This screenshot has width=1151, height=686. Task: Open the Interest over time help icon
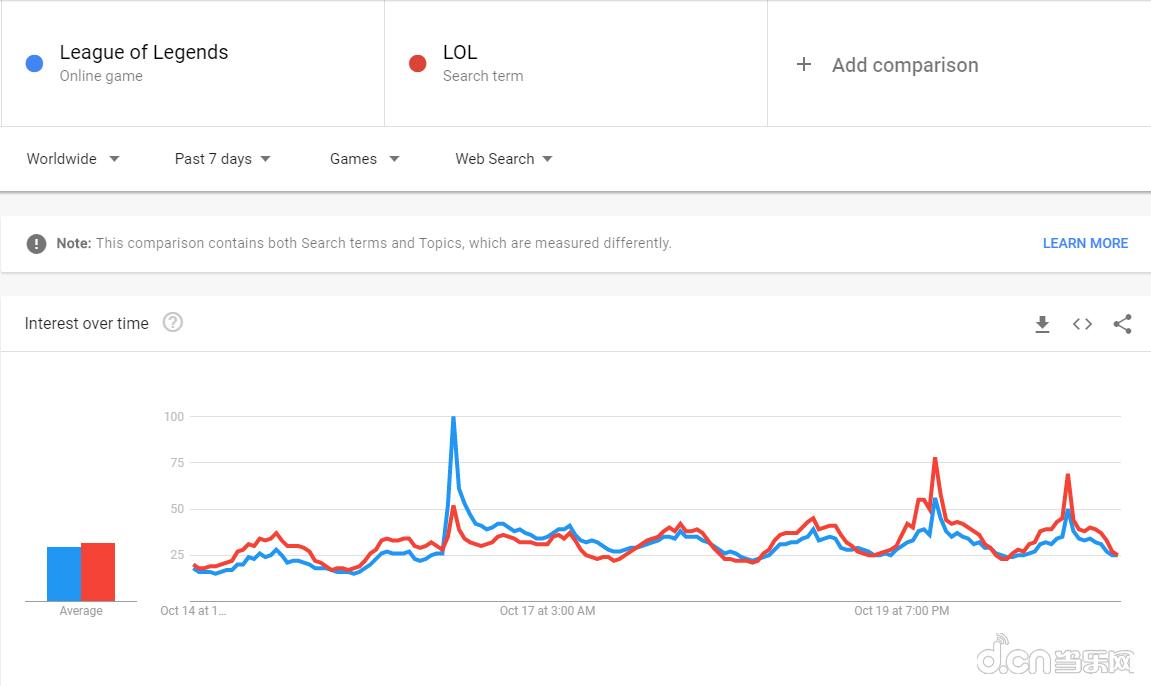point(173,322)
